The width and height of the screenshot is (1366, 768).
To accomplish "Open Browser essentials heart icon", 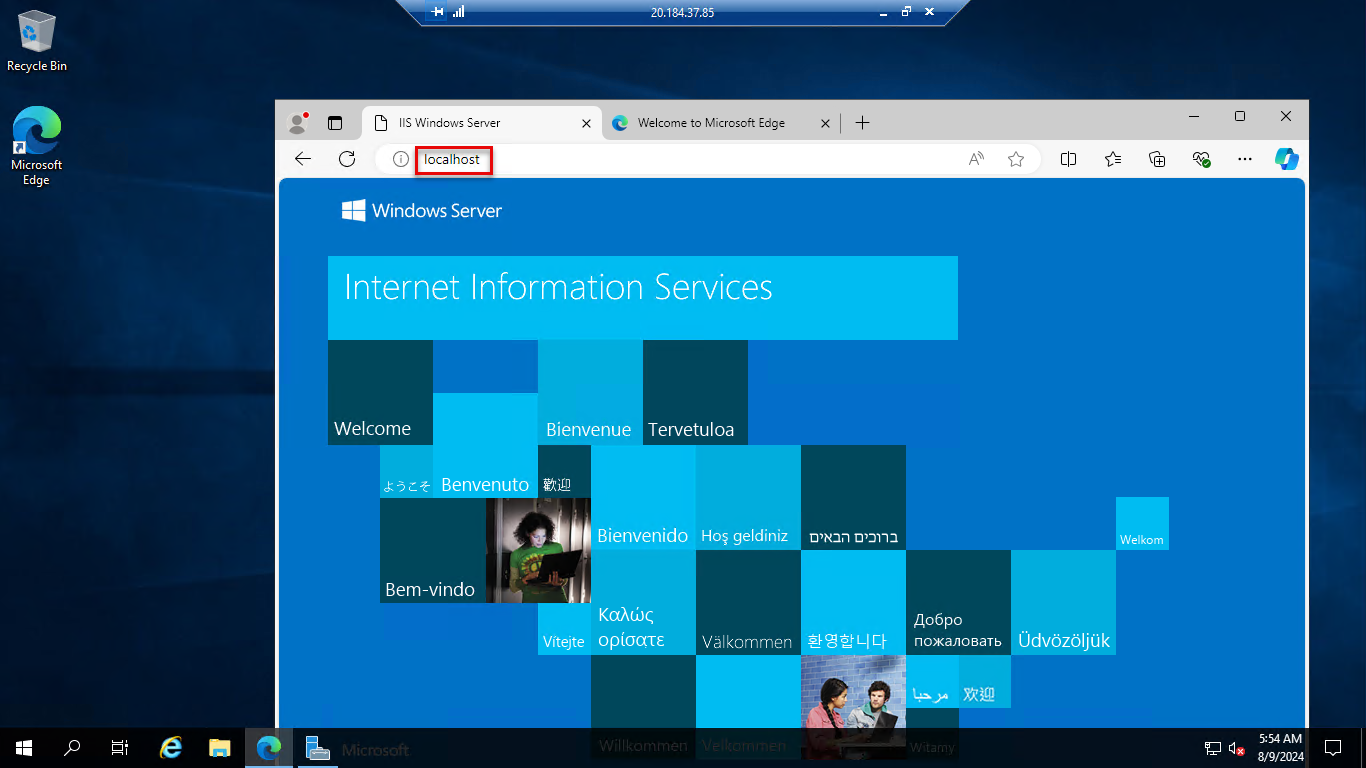I will point(1201,159).
